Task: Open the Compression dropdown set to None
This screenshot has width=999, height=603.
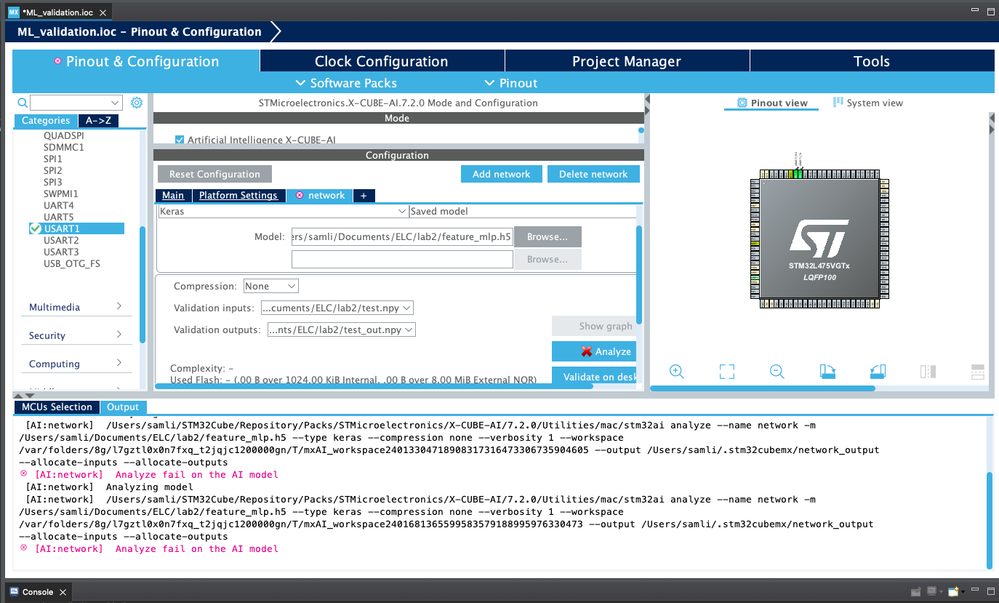Action: (271, 286)
